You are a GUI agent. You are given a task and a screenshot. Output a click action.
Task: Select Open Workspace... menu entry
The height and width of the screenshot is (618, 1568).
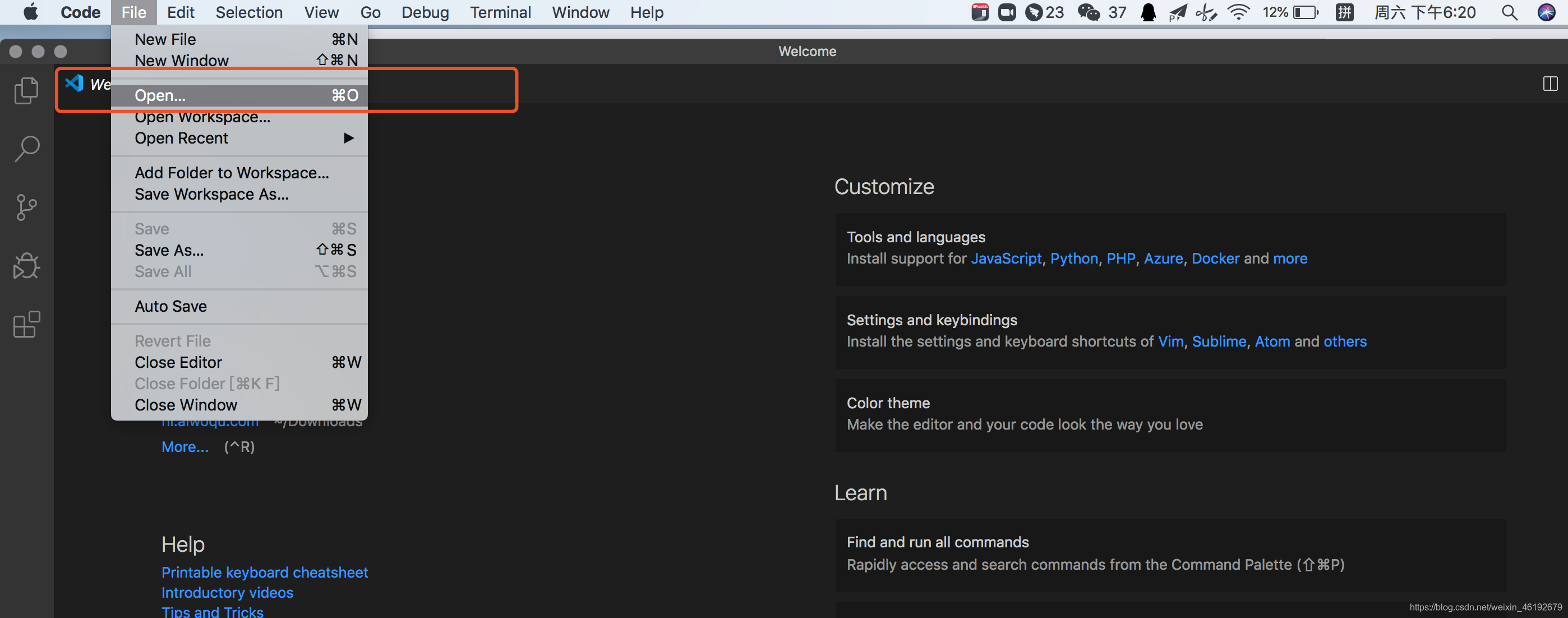pos(239,117)
